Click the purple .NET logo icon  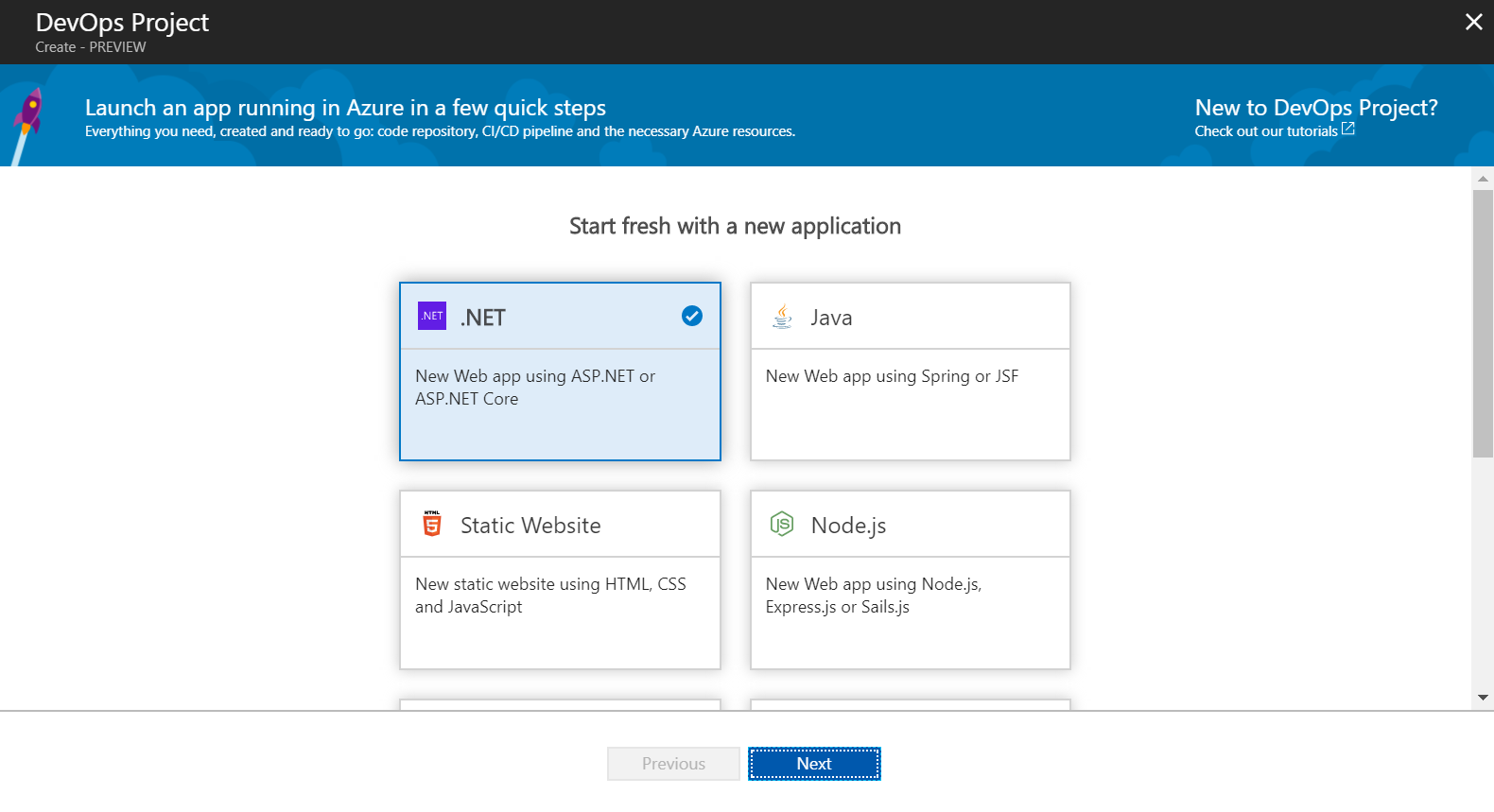pos(432,316)
